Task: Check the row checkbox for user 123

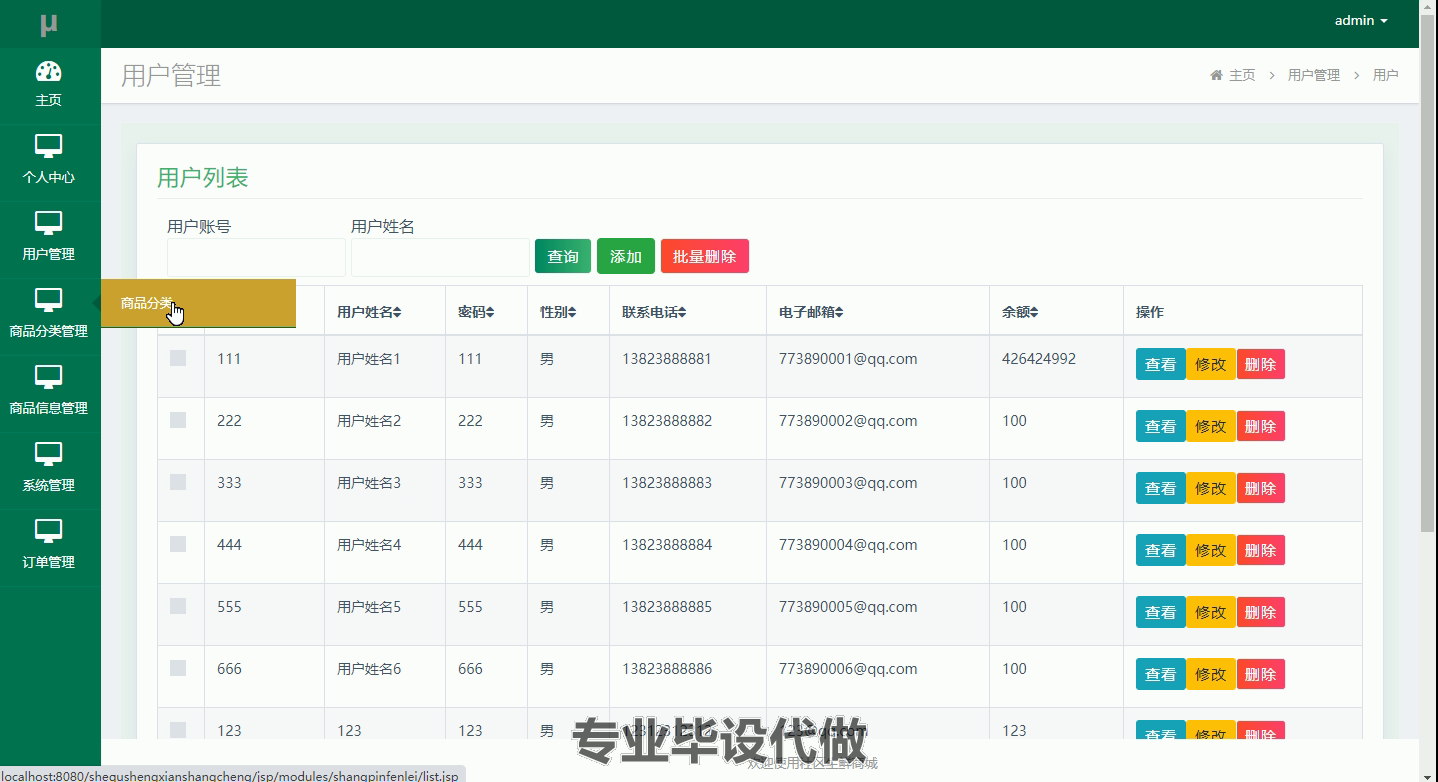Action: click(178, 730)
